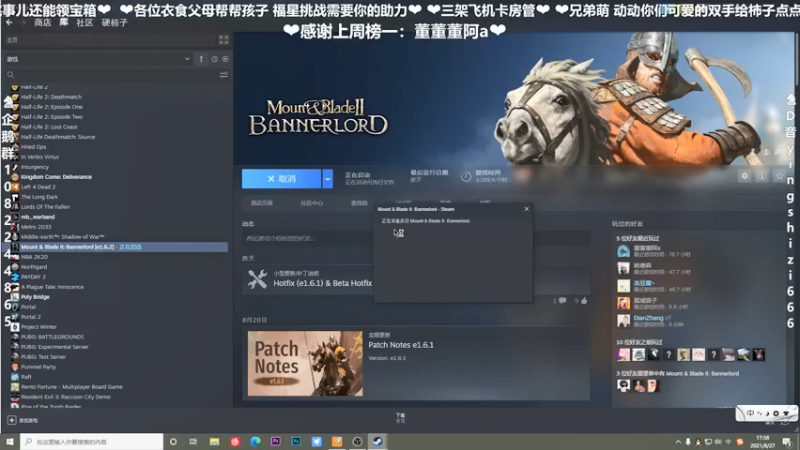800x450 pixels.
Task: Select Project Winter in library
Action: point(39,327)
